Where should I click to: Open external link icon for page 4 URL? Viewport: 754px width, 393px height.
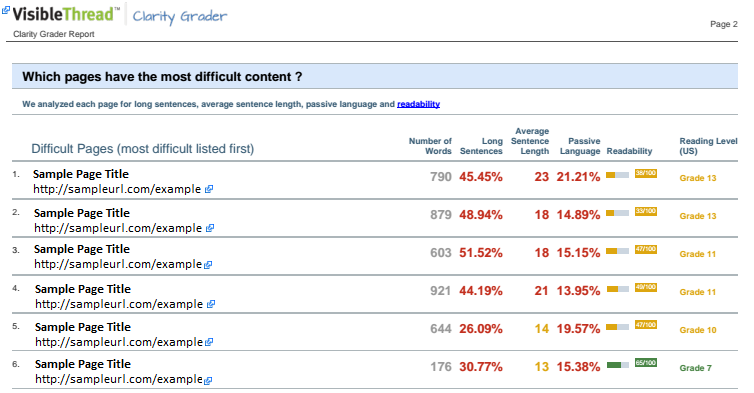[x=211, y=304]
